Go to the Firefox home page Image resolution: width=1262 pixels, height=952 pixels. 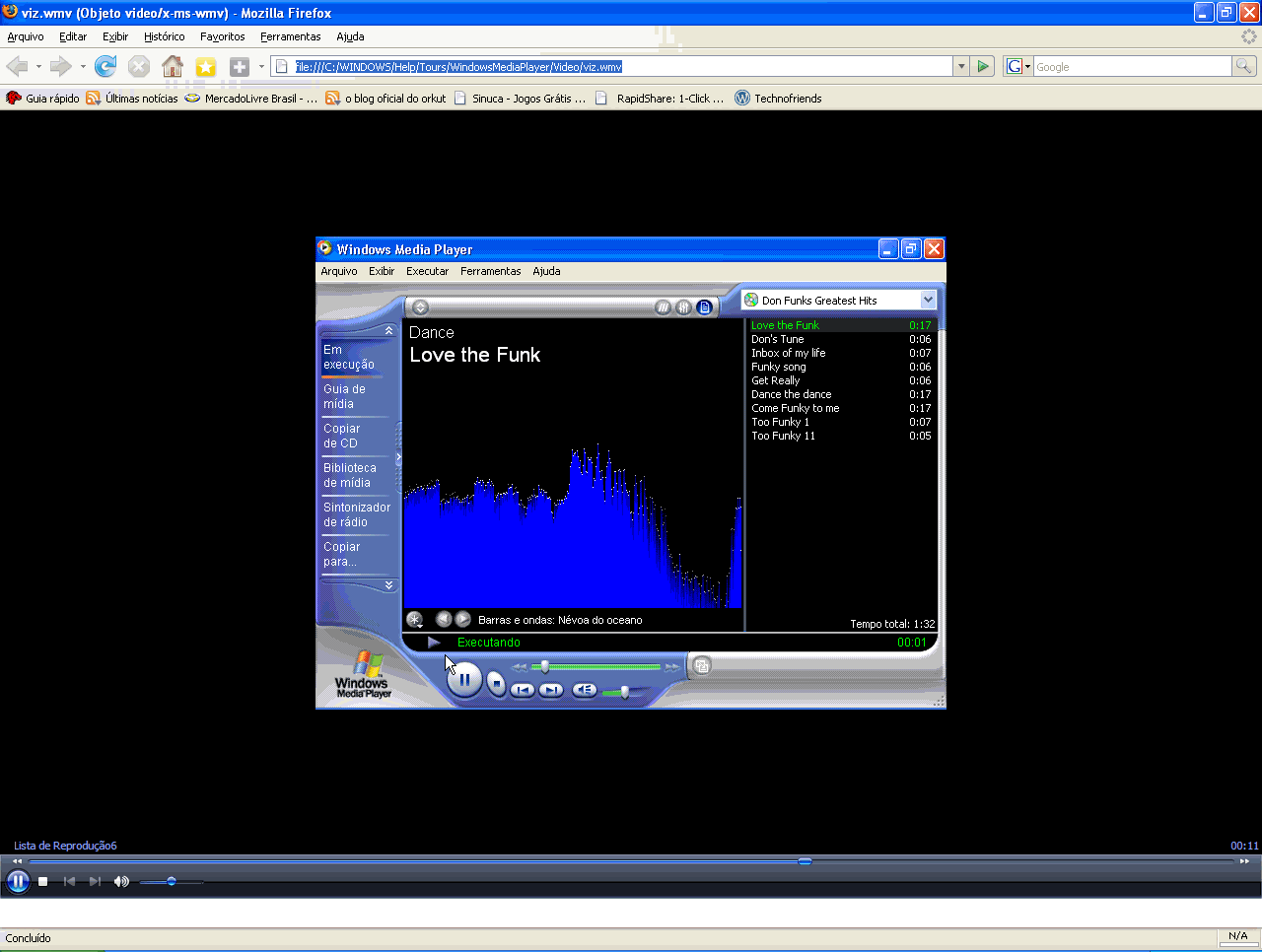tap(173, 66)
